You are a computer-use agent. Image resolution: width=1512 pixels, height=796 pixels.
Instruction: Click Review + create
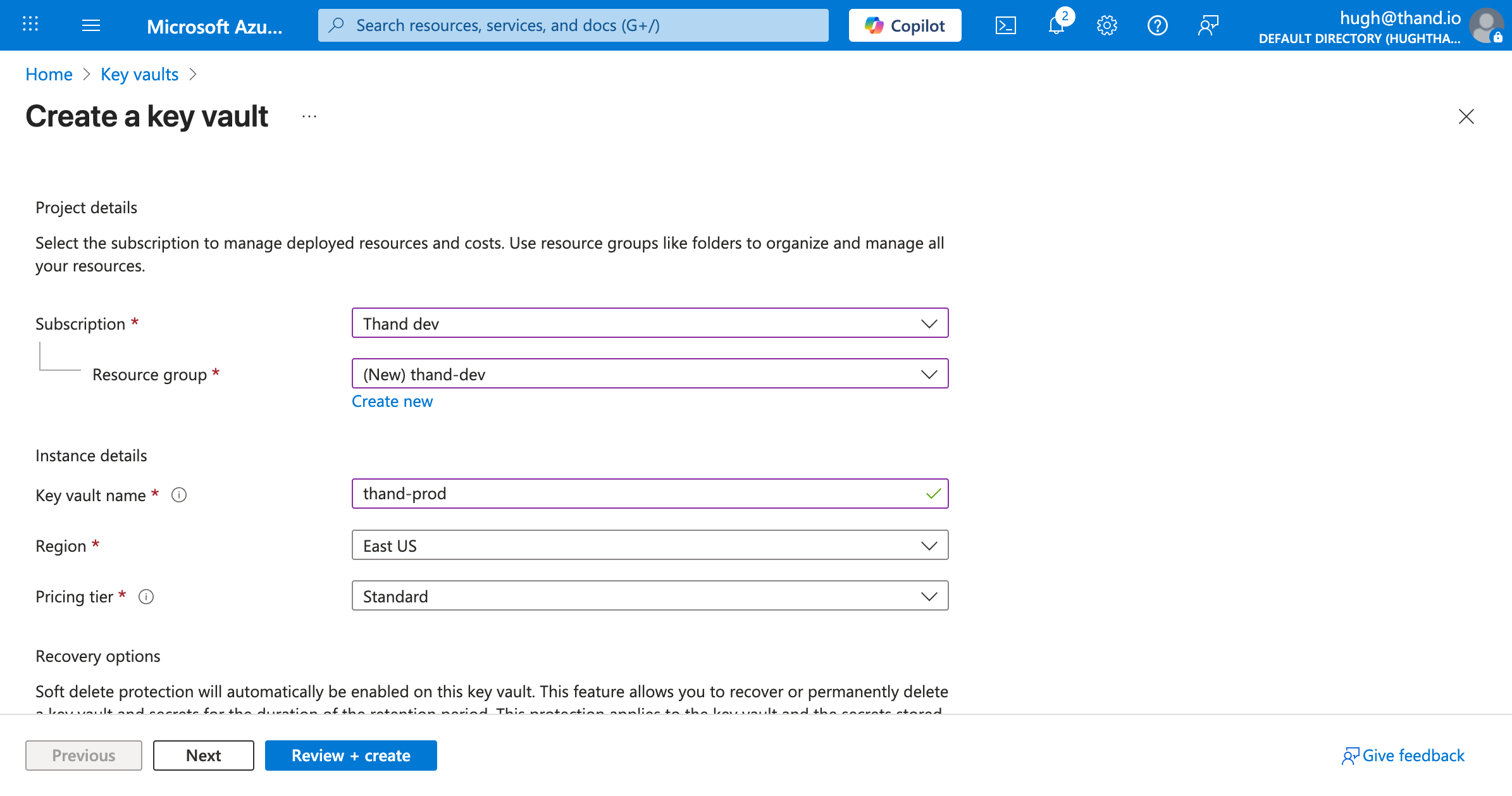point(351,755)
